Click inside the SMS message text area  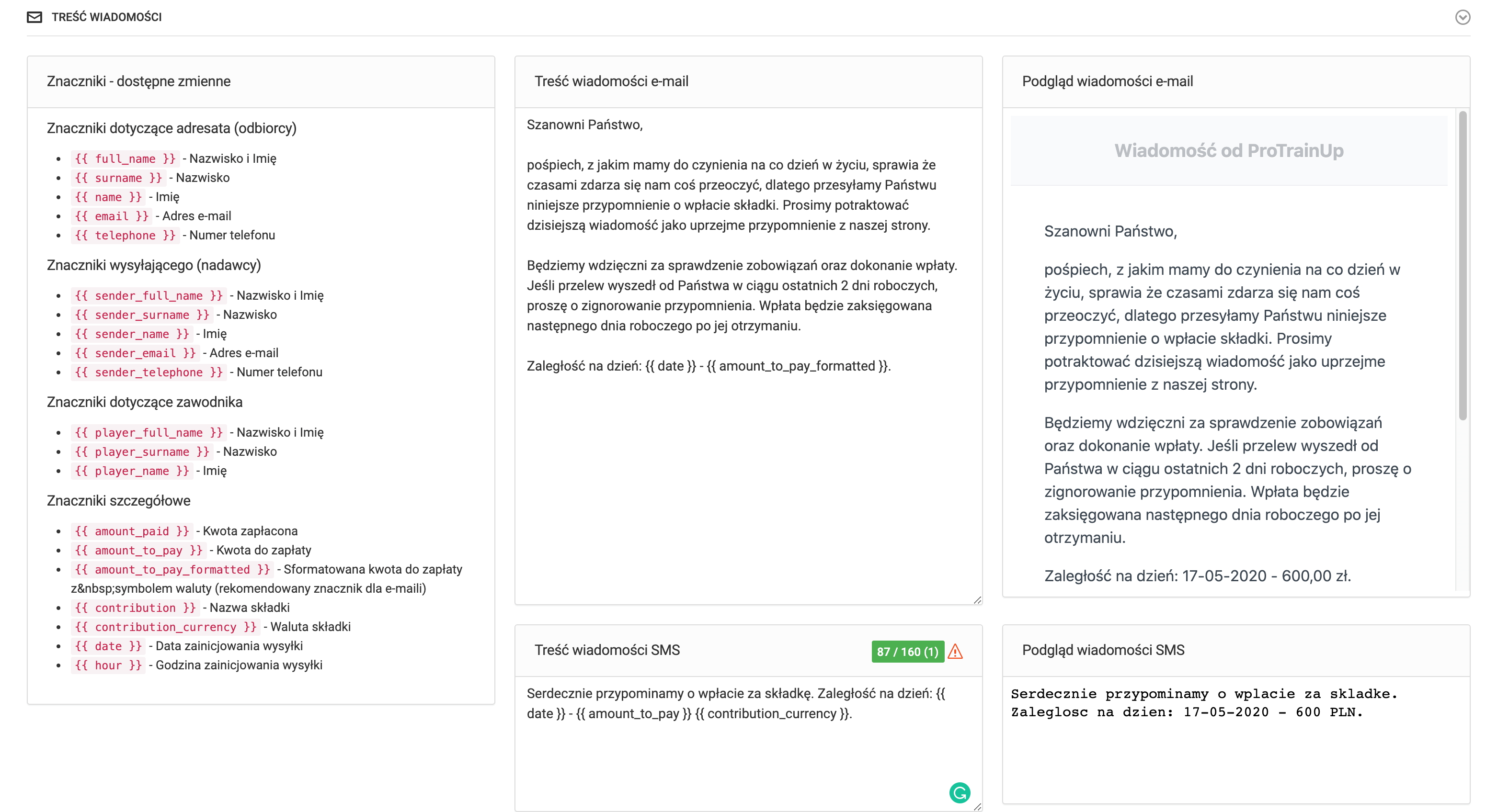point(732,750)
